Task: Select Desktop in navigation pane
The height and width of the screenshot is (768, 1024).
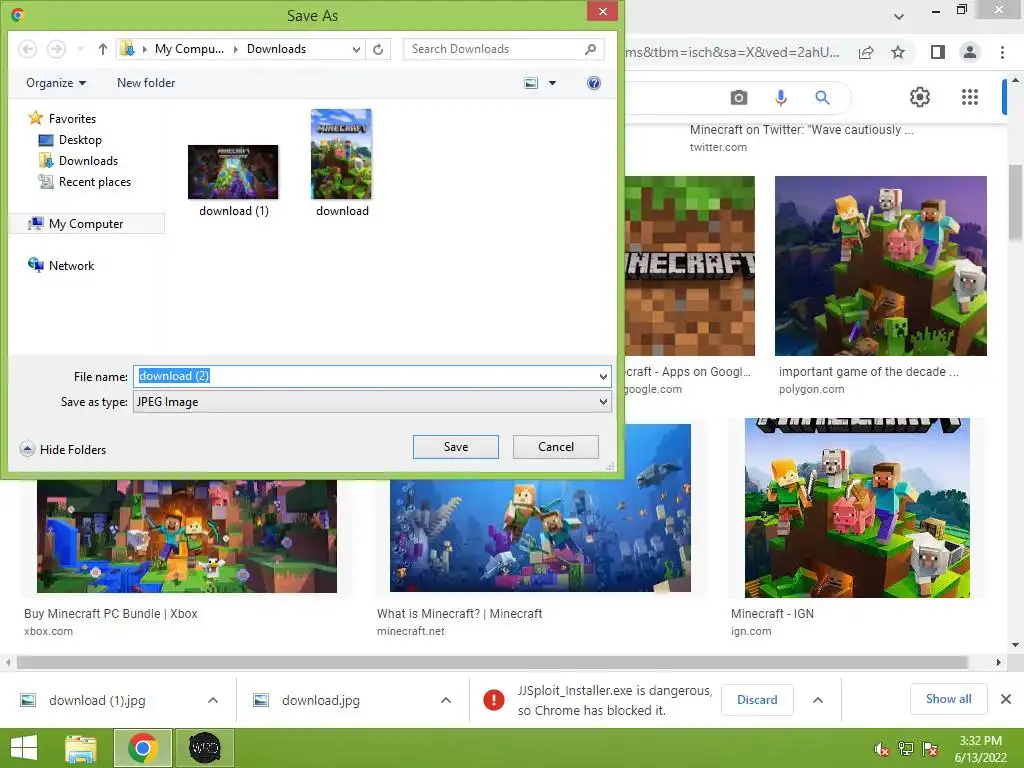Action: (x=70, y=140)
